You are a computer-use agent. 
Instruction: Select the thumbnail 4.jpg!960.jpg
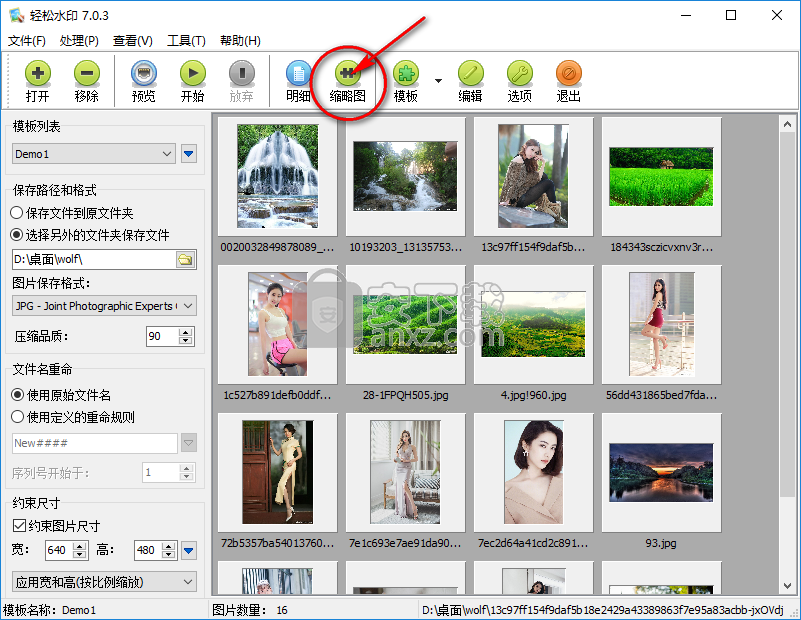533,324
